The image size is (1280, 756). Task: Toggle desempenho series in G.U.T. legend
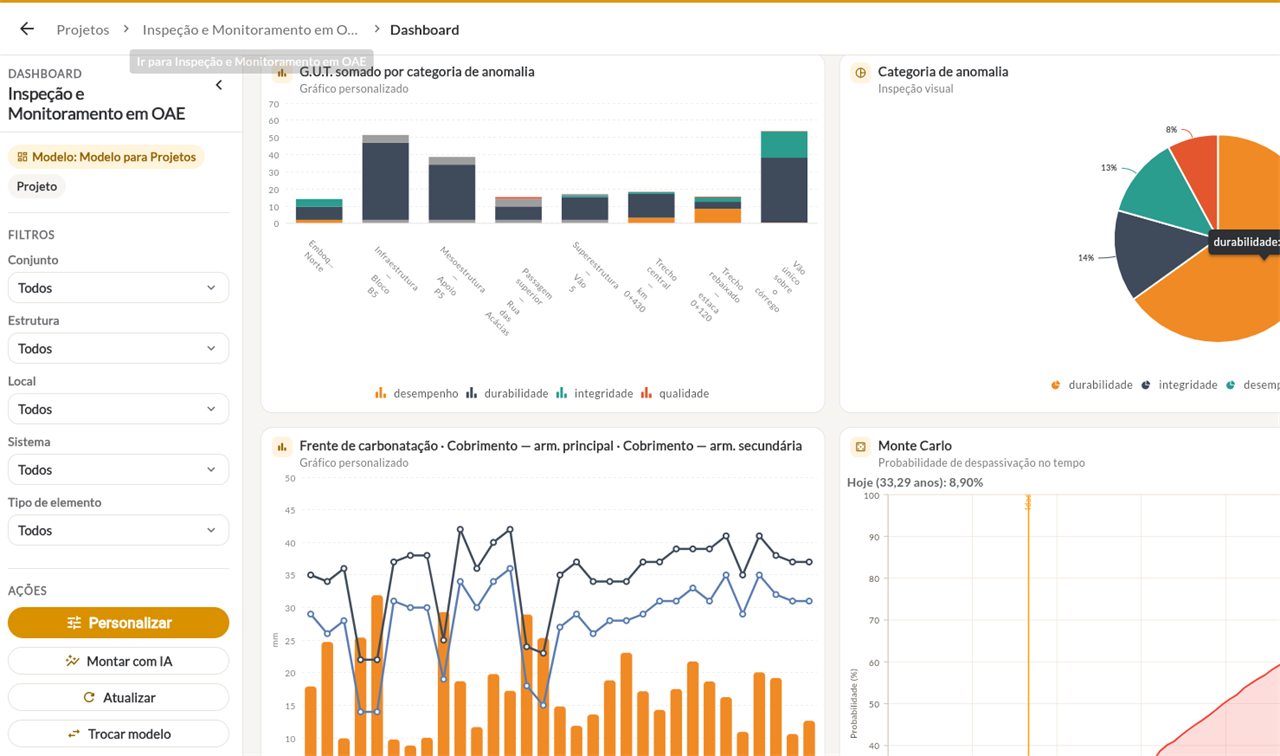[417, 393]
